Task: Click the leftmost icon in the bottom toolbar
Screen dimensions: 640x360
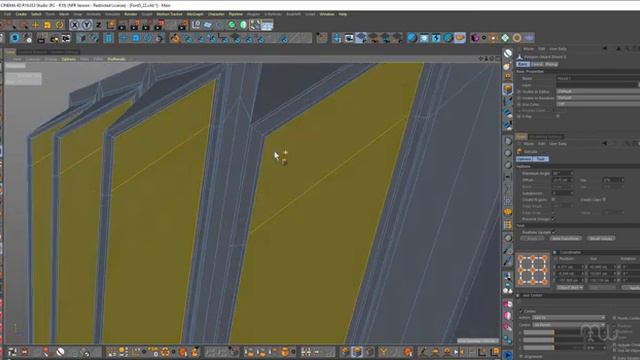Action: tap(12, 352)
